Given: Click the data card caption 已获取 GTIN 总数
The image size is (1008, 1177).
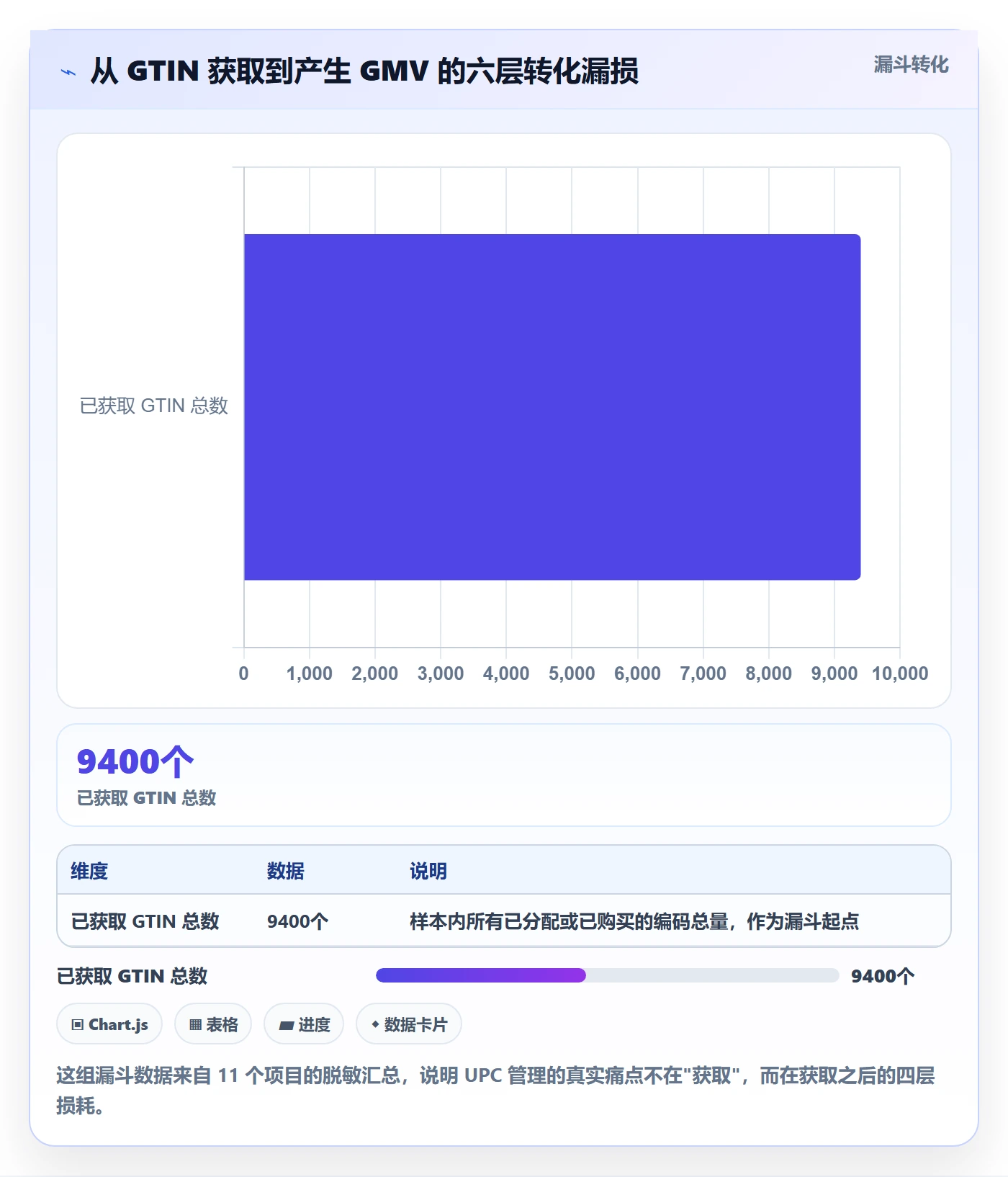Looking at the screenshot, I should [x=147, y=798].
